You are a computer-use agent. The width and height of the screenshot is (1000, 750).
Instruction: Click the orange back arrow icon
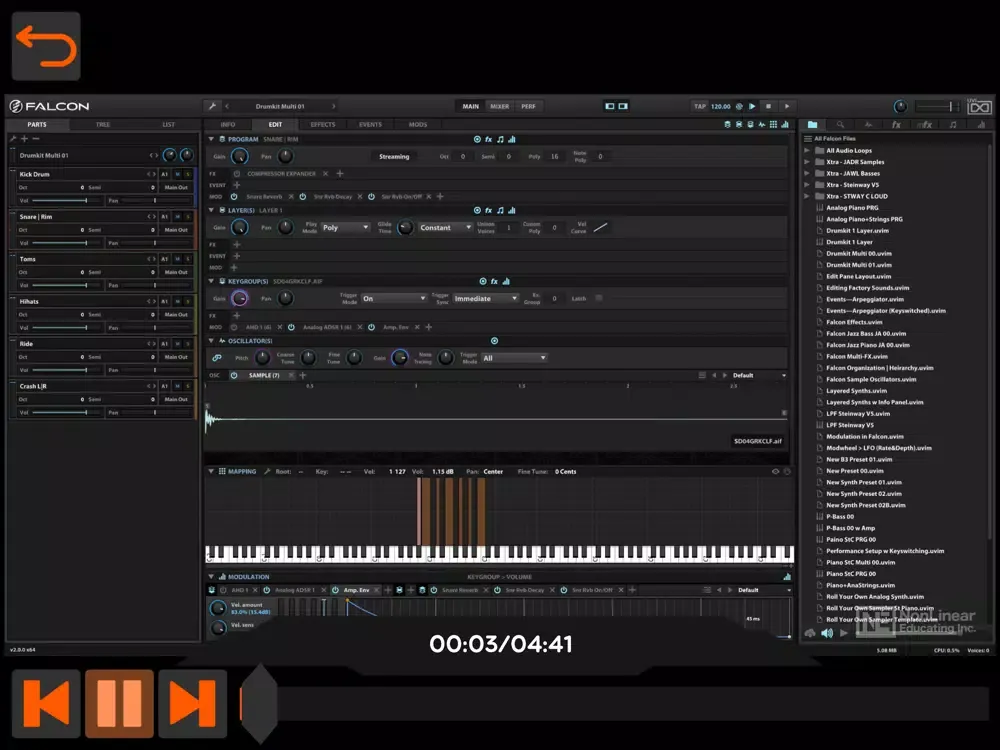click(46, 46)
